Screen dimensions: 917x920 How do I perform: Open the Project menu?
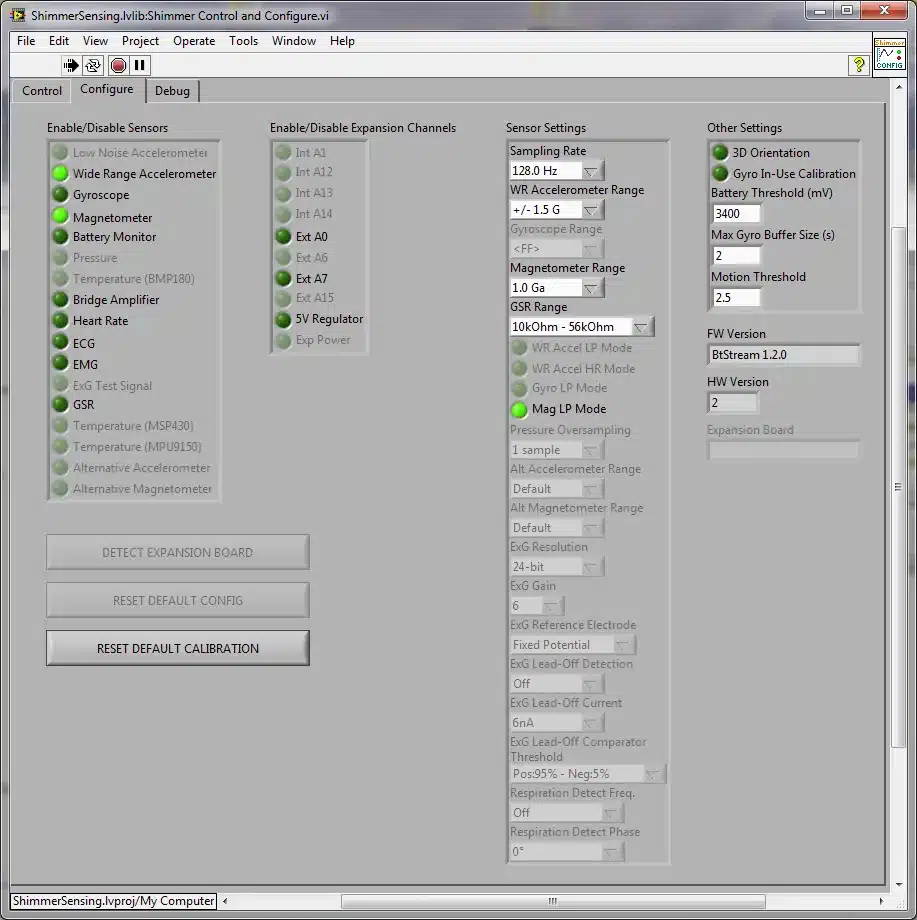140,41
